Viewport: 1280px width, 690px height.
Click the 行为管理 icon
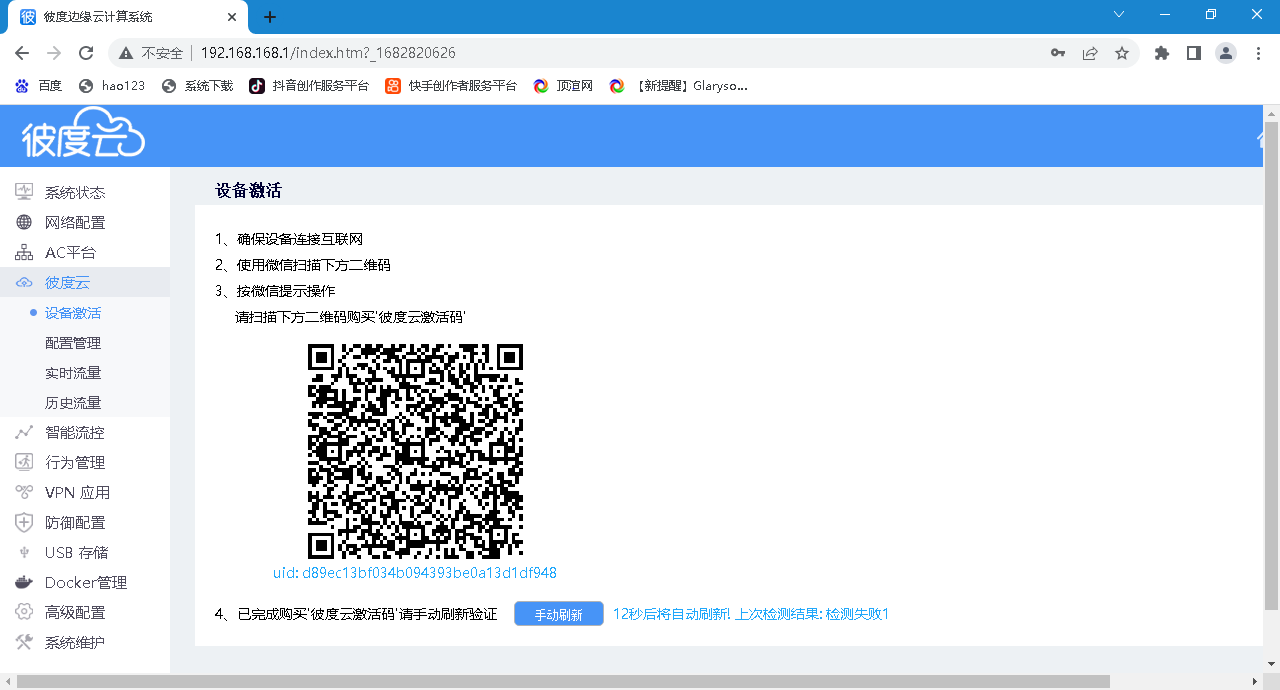(x=24, y=462)
